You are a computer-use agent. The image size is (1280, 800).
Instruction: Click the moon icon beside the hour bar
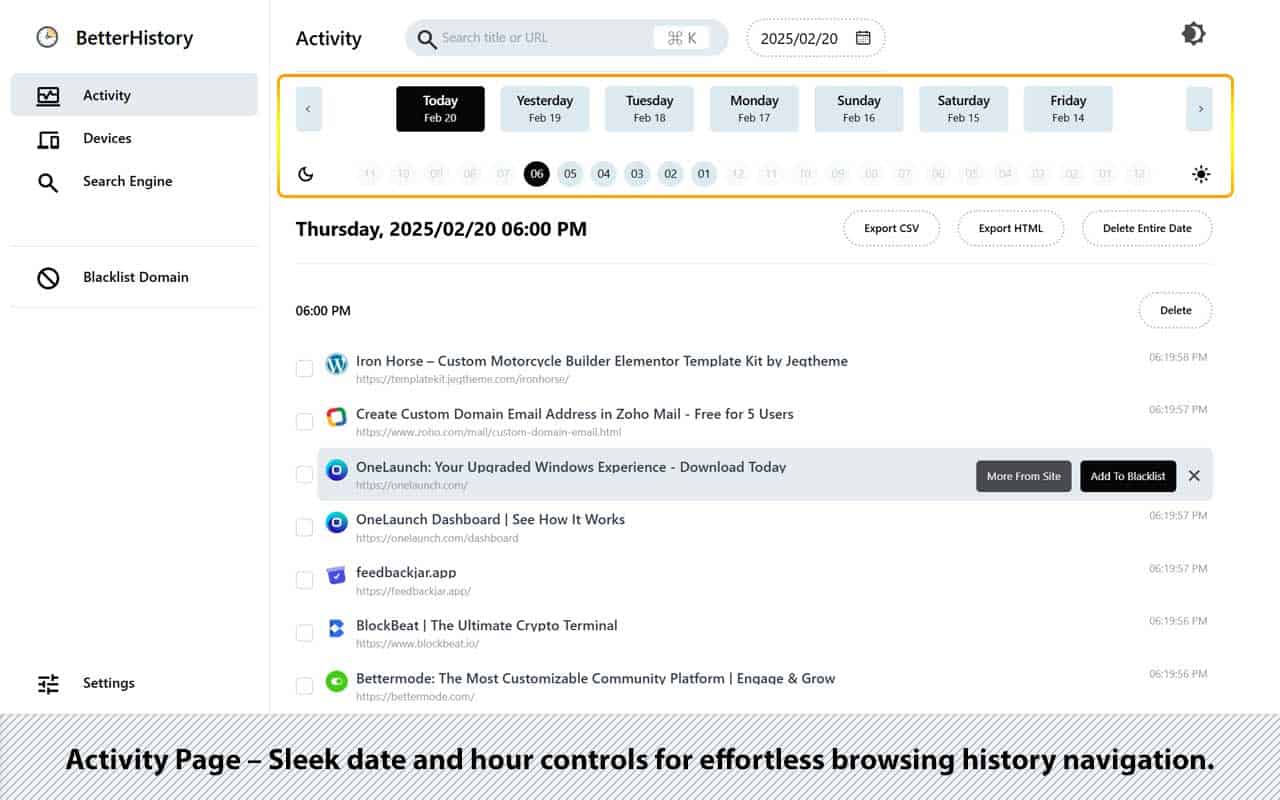306,173
